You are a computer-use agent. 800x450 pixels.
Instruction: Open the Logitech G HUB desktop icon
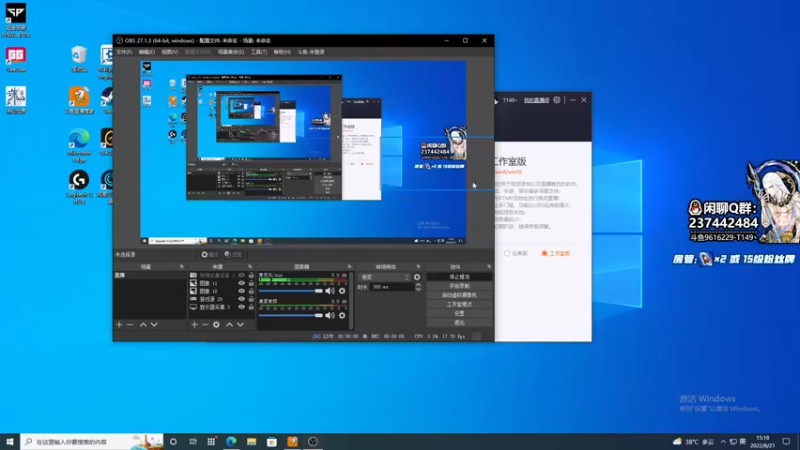coord(79,187)
